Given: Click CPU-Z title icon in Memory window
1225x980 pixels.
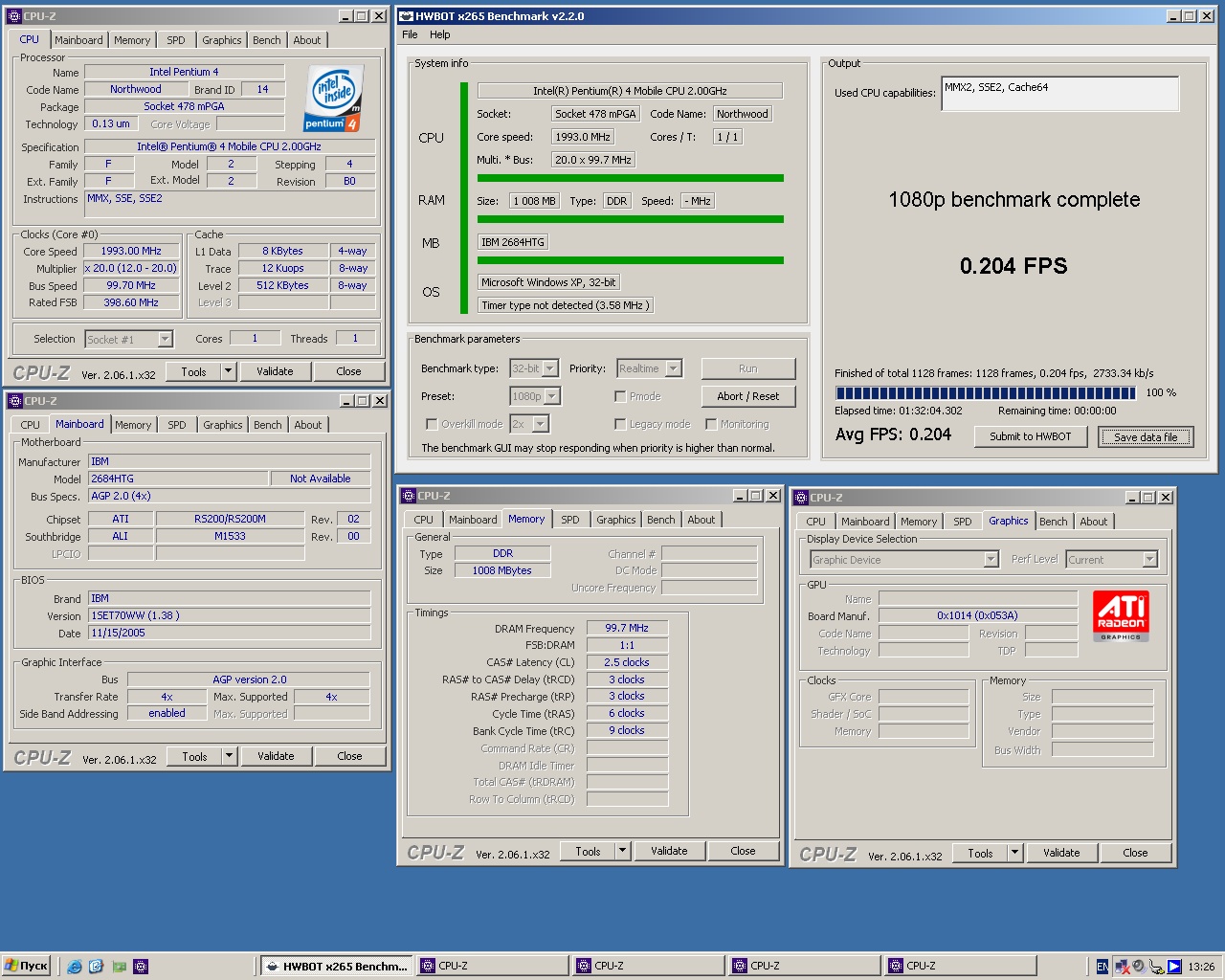Looking at the screenshot, I should pyautogui.click(x=408, y=496).
